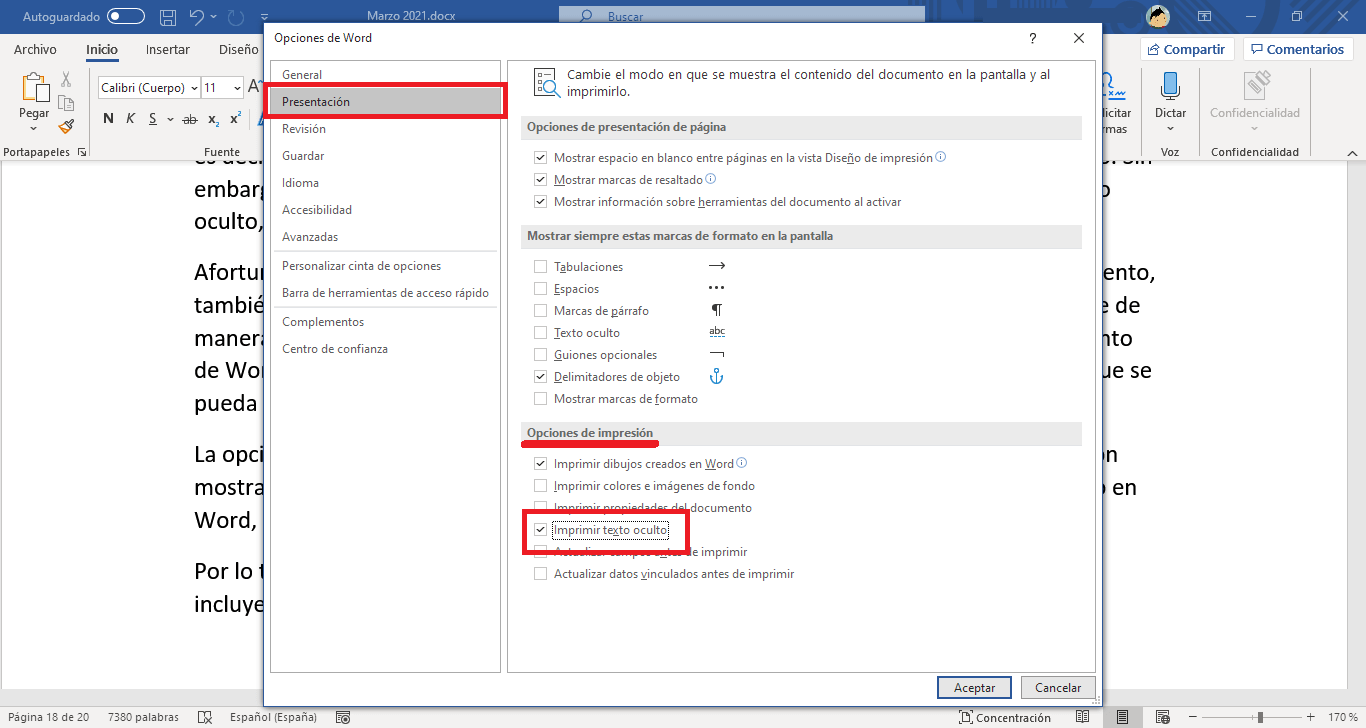Click the dialog help question mark
Image resolution: width=1366 pixels, height=728 pixels.
point(1033,38)
